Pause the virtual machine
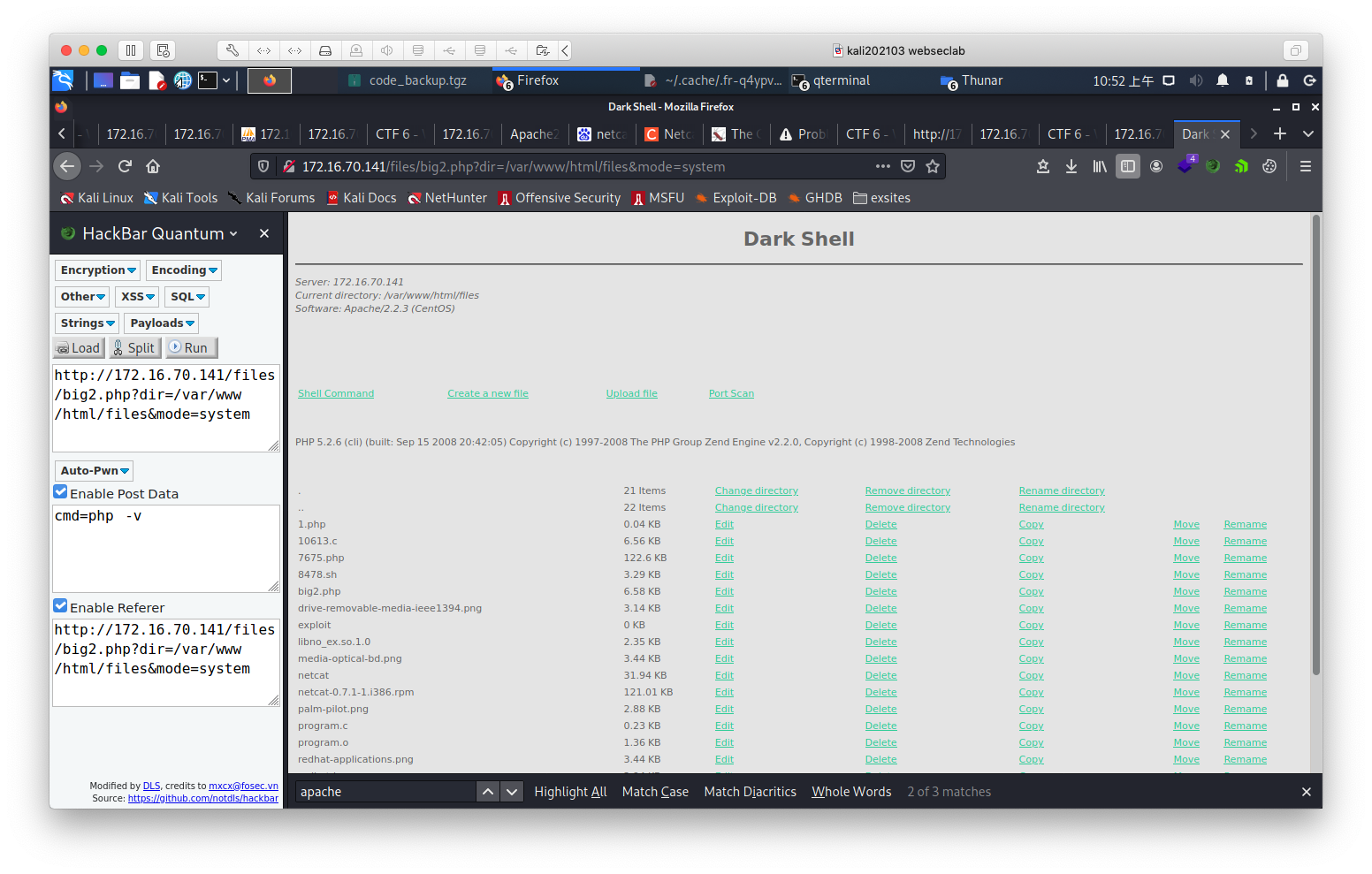 (x=130, y=50)
